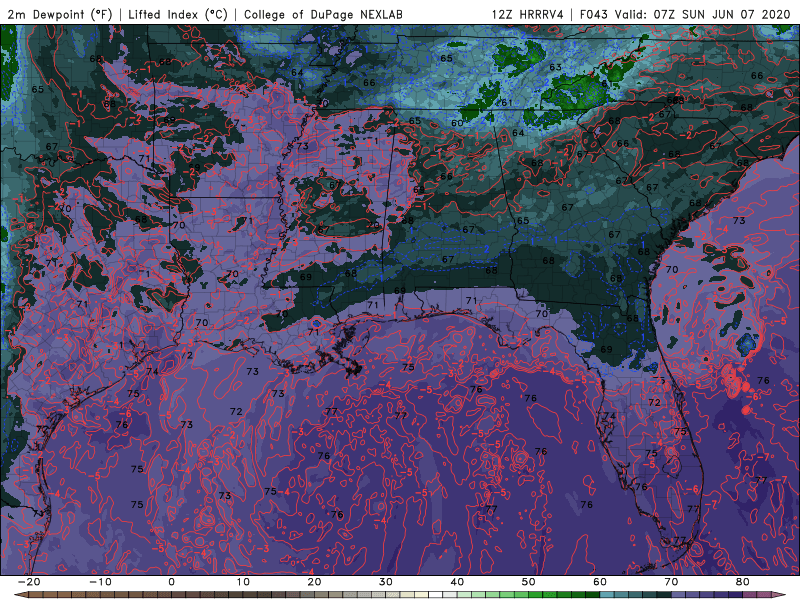Click the -20 label on the color scale
This screenshot has width=800, height=600.
point(29,582)
